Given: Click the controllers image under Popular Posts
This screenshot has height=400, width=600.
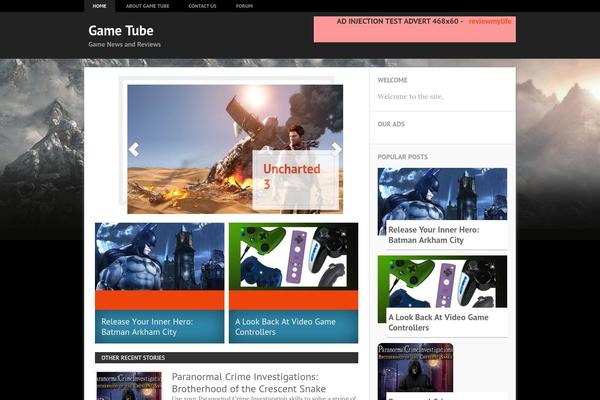Looking at the screenshot, I should click(442, 281).
